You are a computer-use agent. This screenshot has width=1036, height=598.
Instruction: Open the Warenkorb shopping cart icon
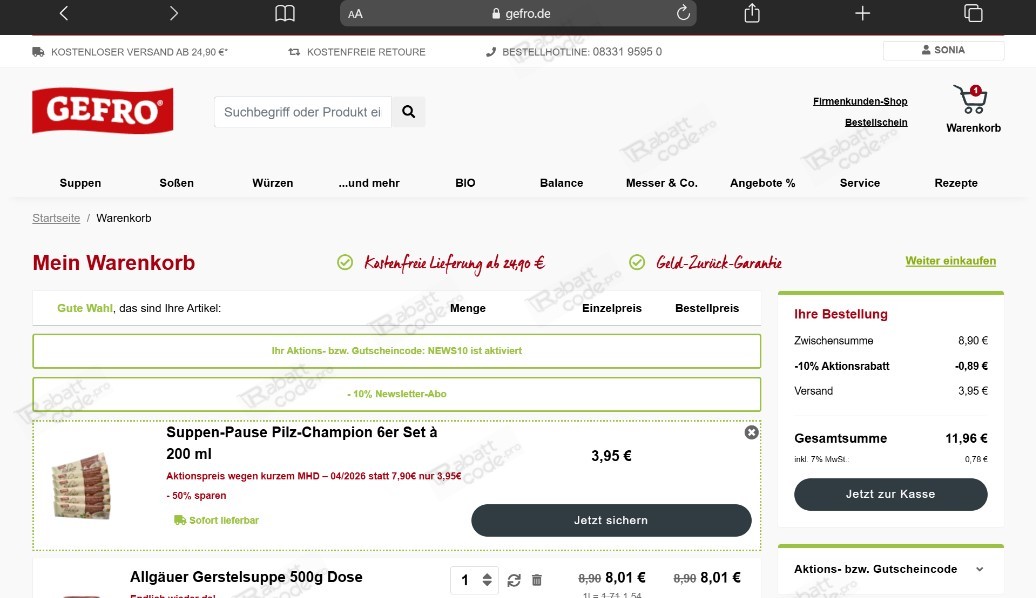[x=971, y=99]
